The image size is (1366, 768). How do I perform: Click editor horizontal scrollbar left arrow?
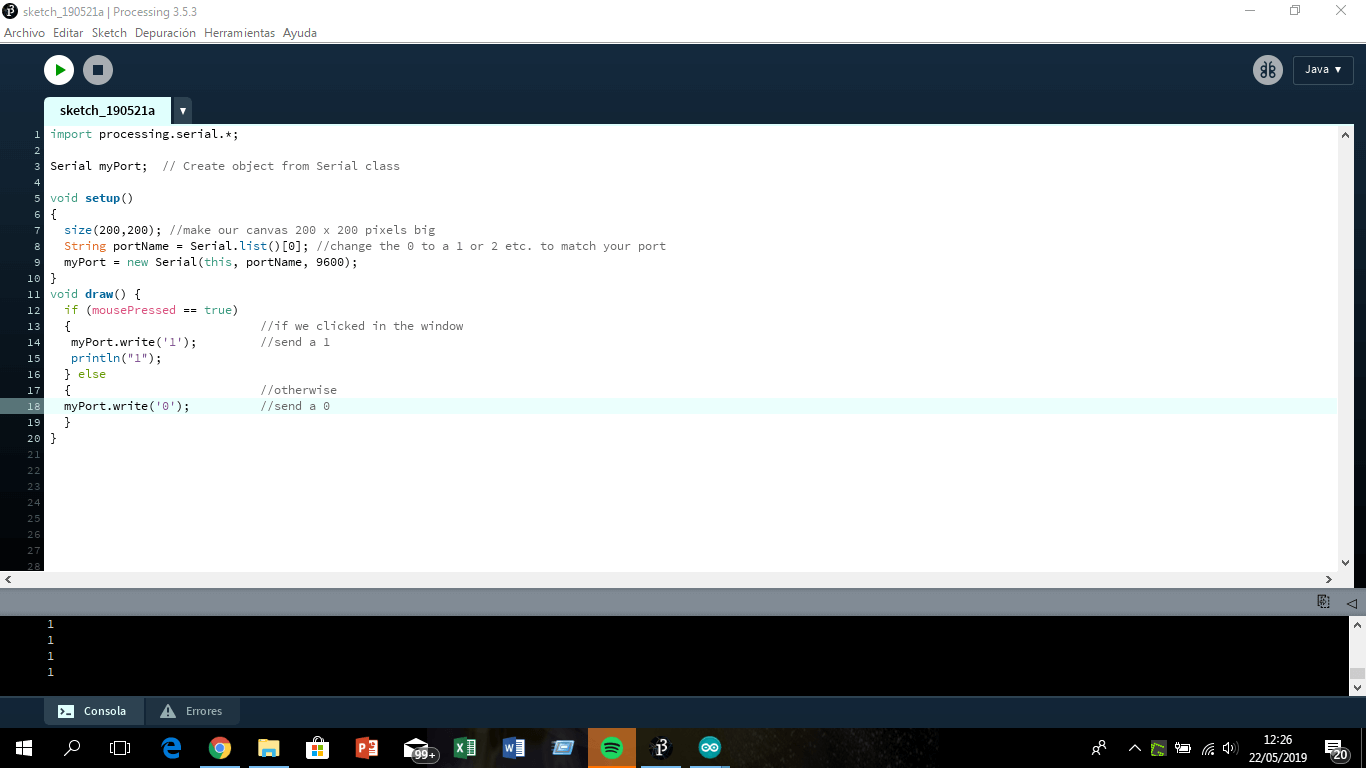(8, 579)
